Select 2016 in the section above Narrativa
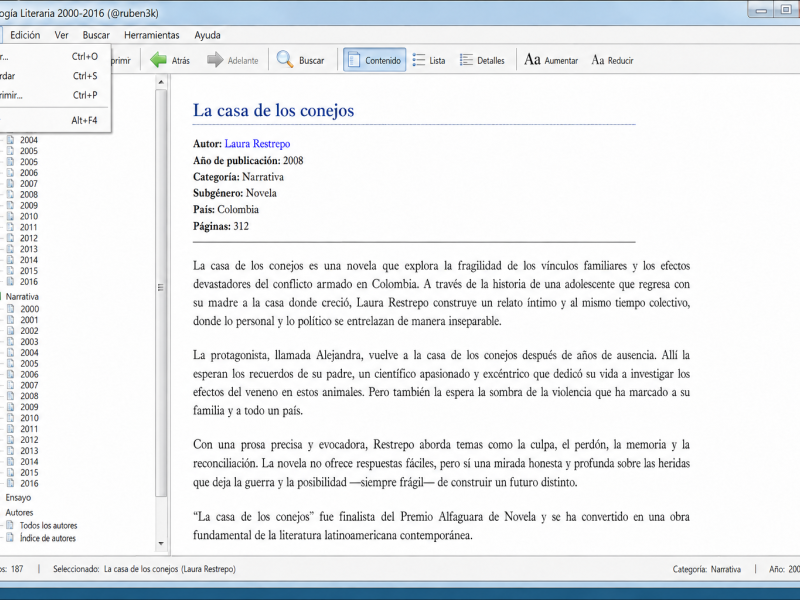The image size is (800, 600). (29, 282)
